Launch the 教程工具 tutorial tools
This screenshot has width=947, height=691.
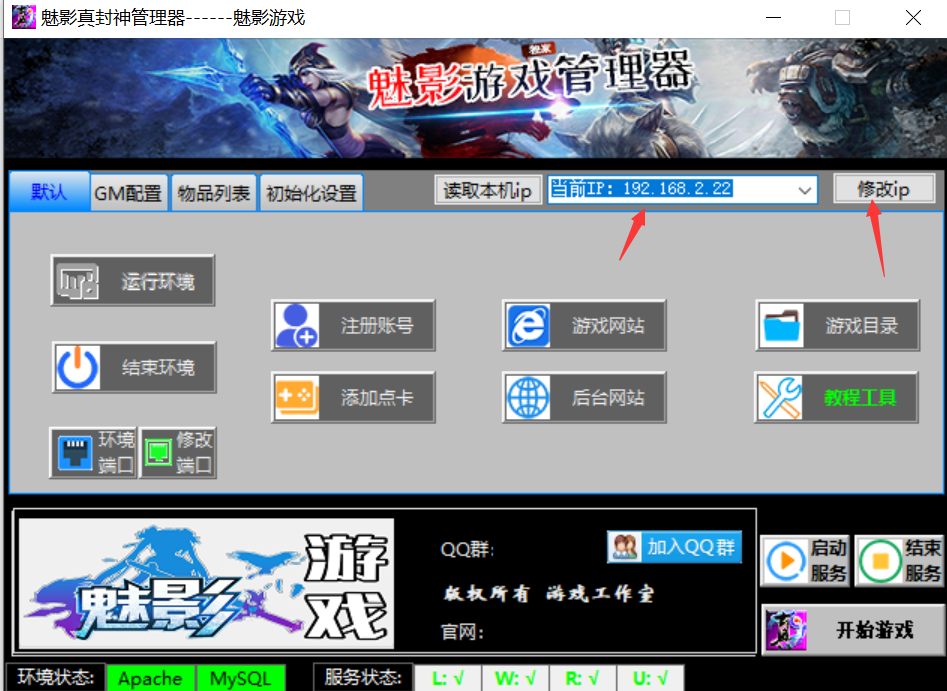tap(837, 397)
